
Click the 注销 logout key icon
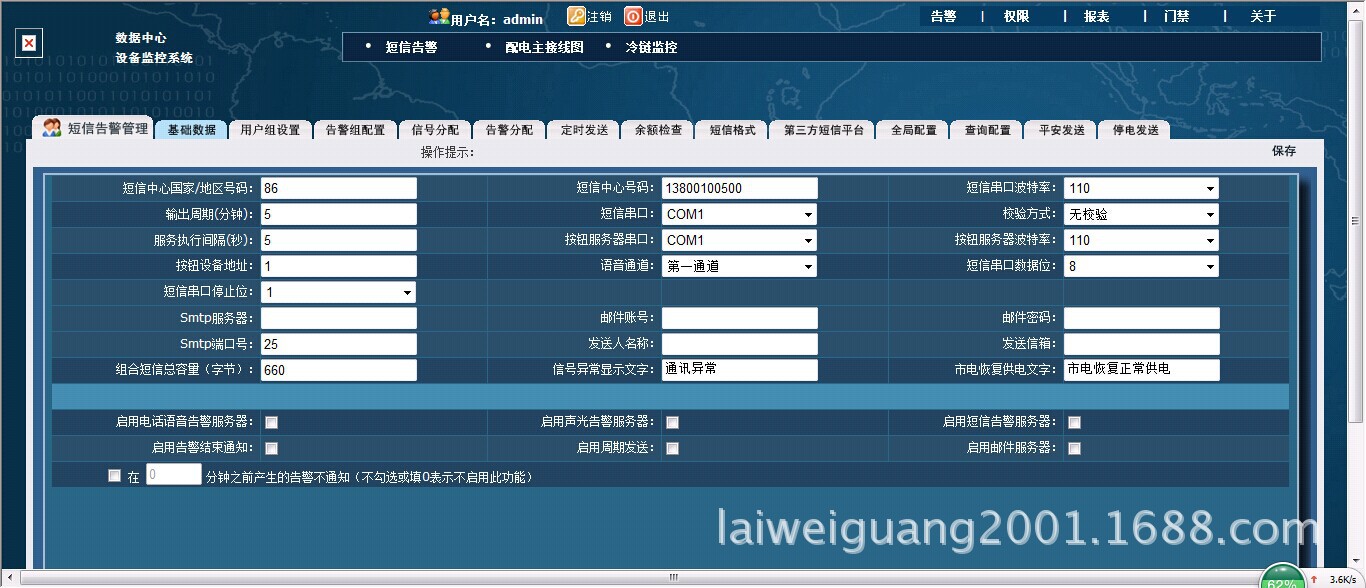click(x=575, y=17)
